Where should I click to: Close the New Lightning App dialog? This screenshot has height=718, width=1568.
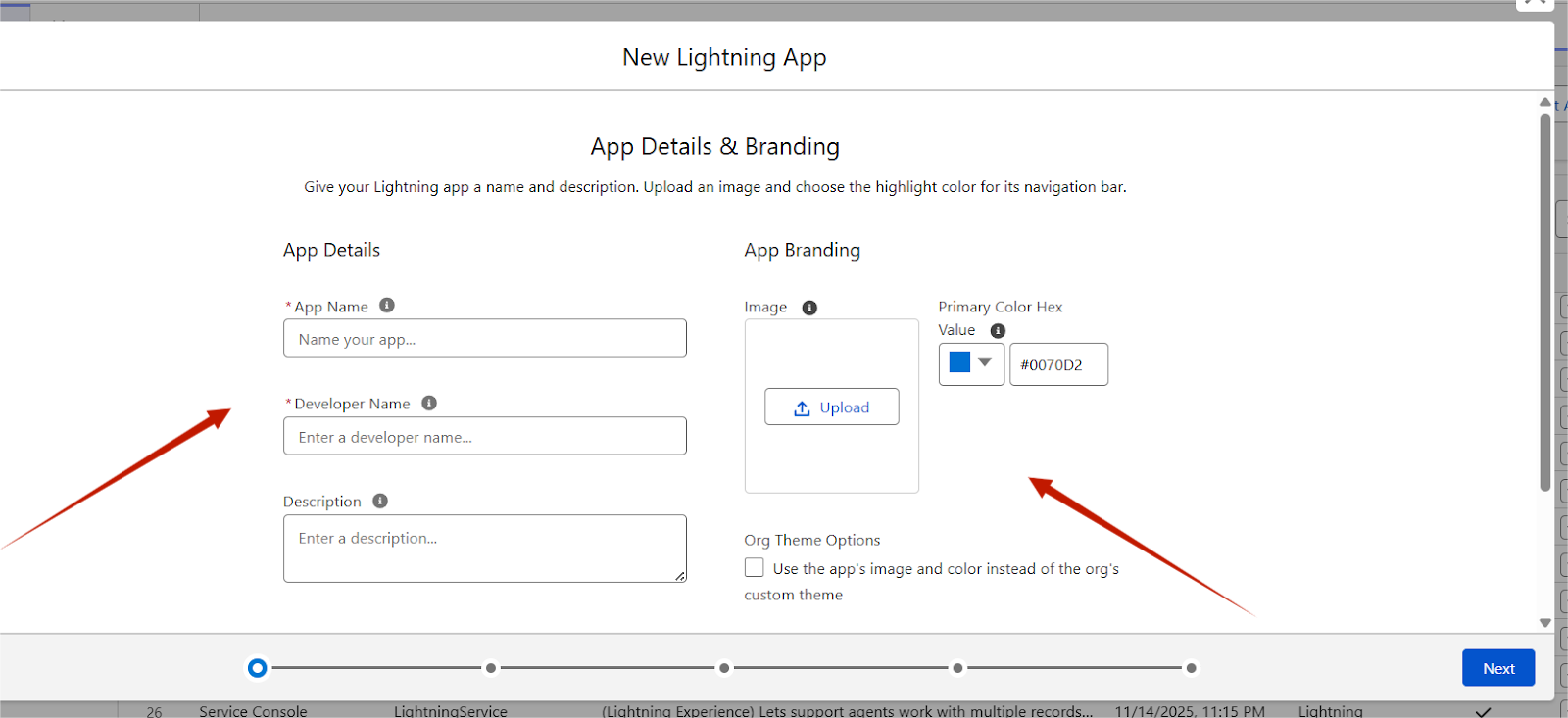[1534, 3]
